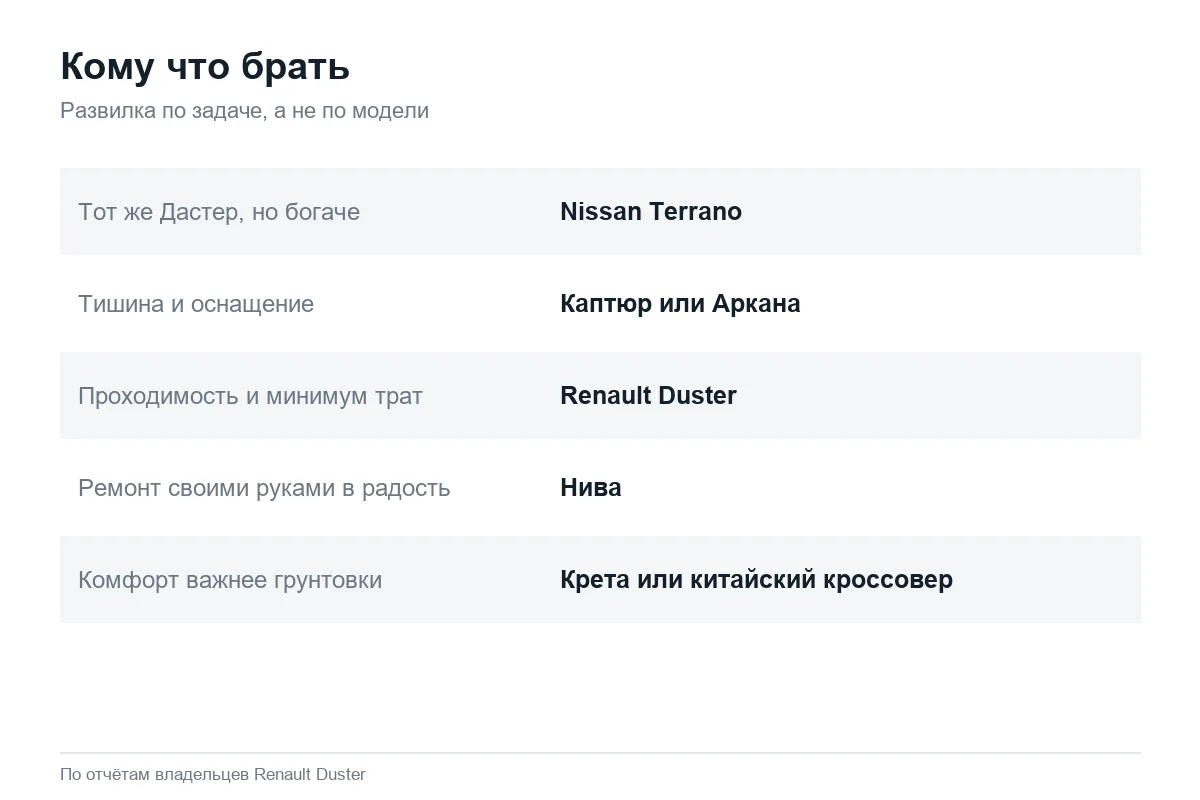This screenshot has height=800, width=1200.
Task: Click the 'Каптюр или Аркана' recommendation
Action: (x=680, y=304)
